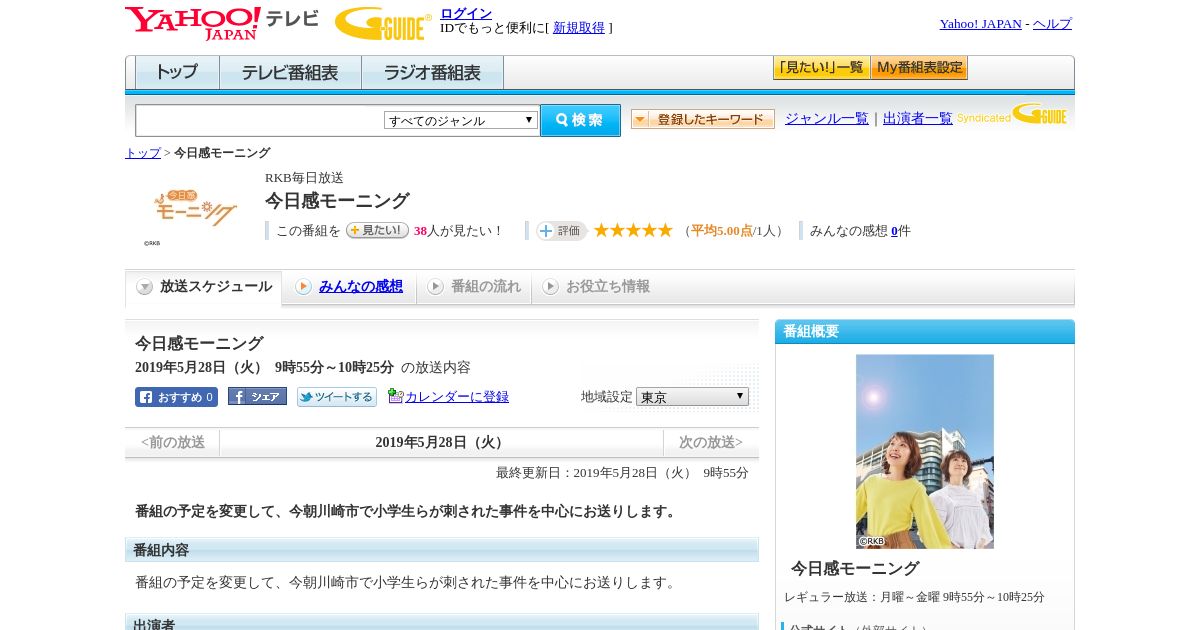Go to 次の放送> next broadcast
Image resolution: width=1200 pixels, height=630 pixels.
[x=711, y=443]
